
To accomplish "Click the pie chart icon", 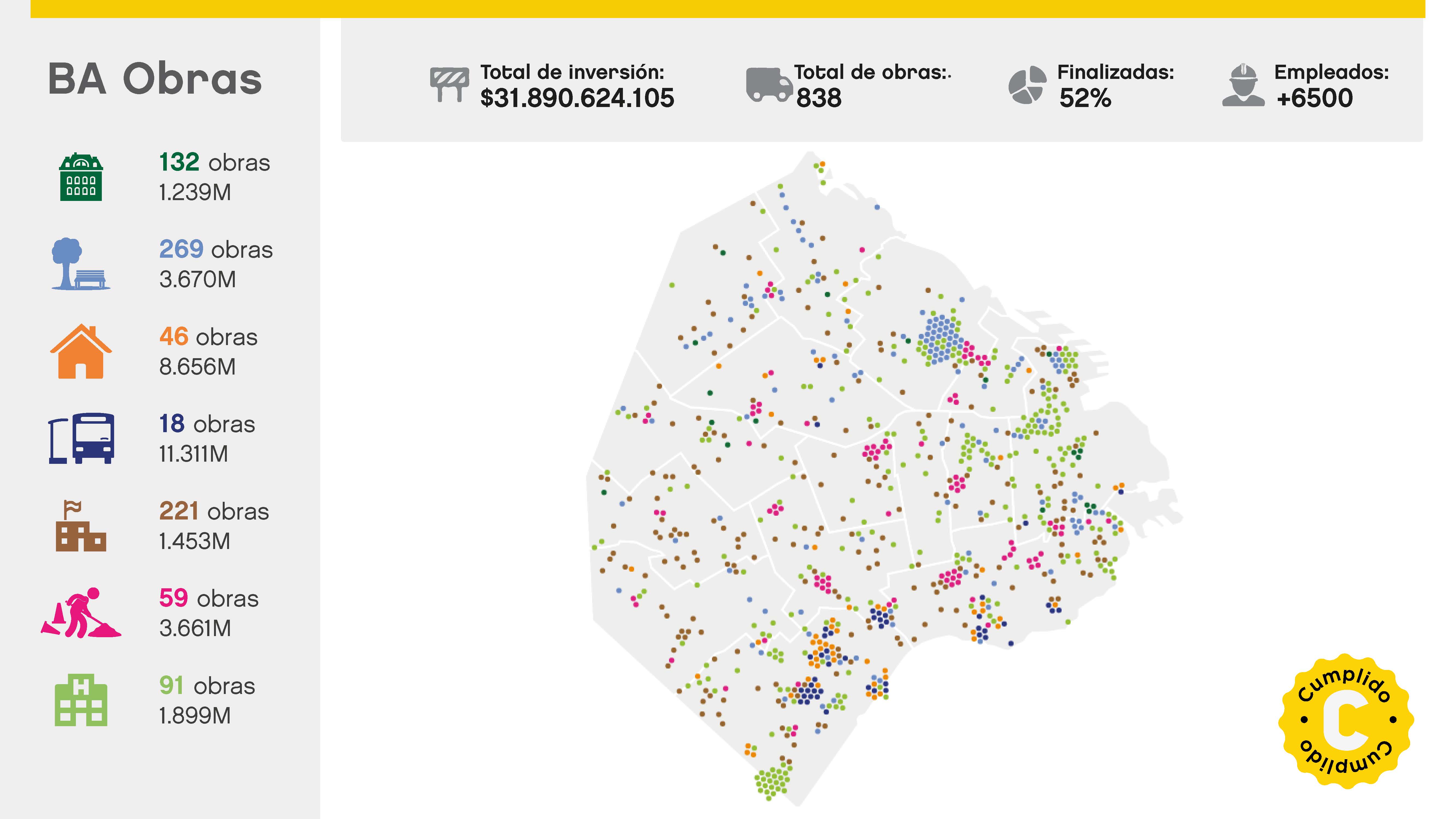I will [1027, 85].
